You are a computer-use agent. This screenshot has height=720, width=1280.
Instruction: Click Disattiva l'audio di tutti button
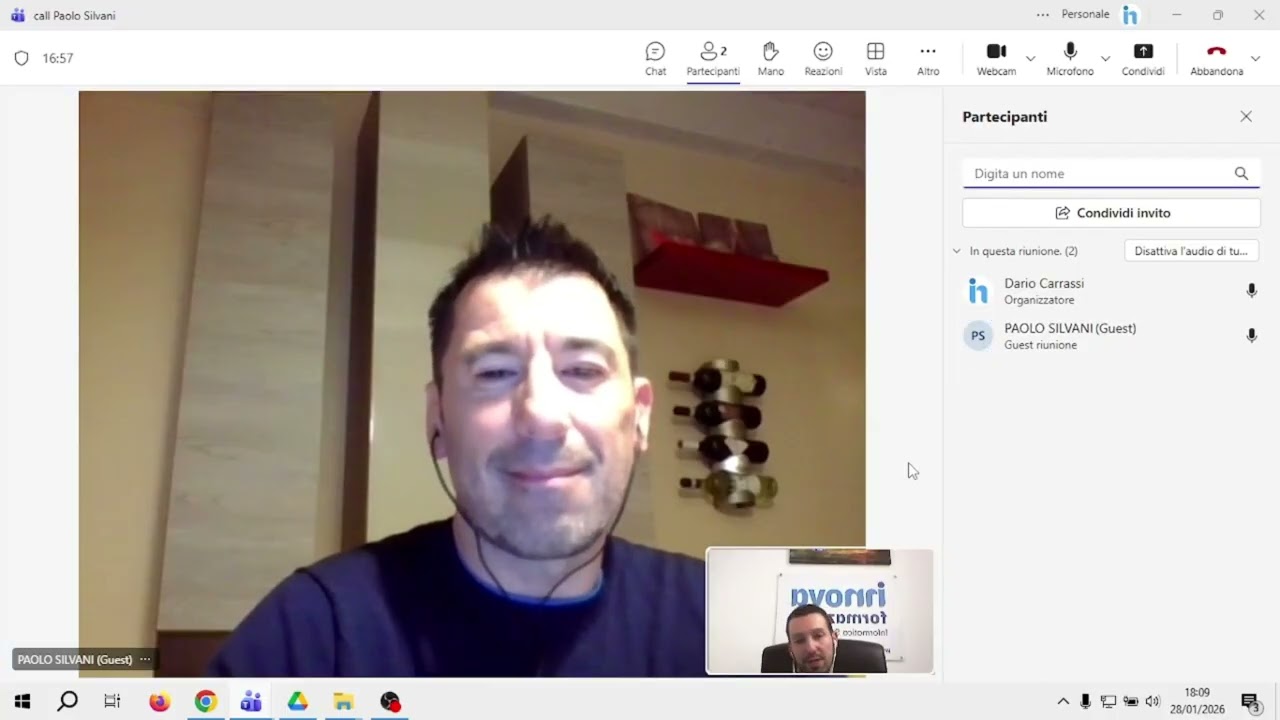point(1191,251)
